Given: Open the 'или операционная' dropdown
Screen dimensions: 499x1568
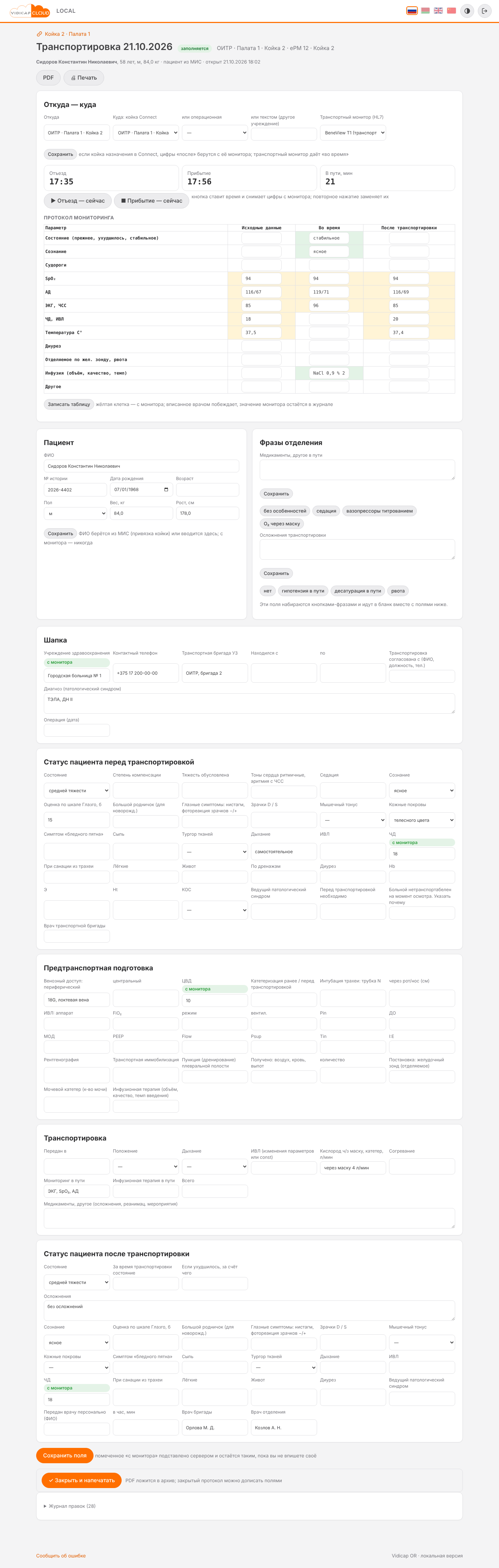Looking at the screenshot, I should click(214, 133).
